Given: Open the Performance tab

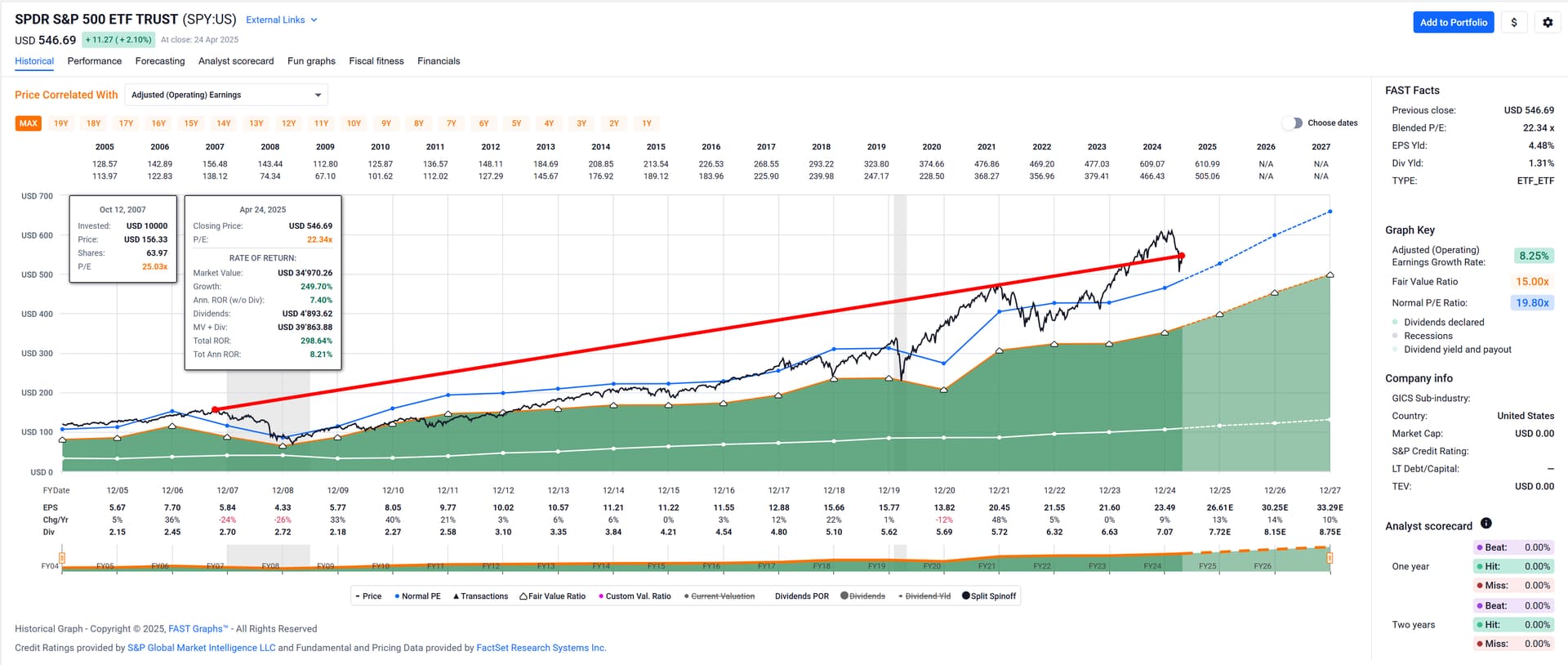Looking at the screenshot, I should (95, 61).
